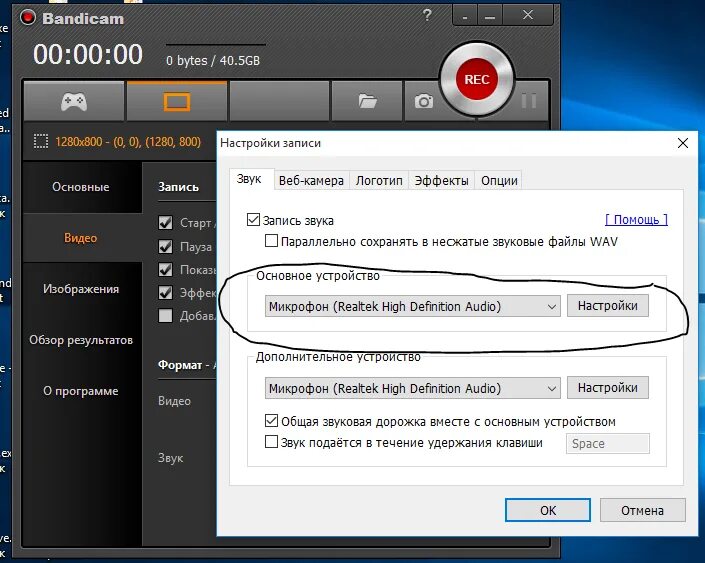Enable Звук подаётся в течение удержания клавиши
Image resolution: width=705 pixels, height=563 pixels.
tap(271, 442)
